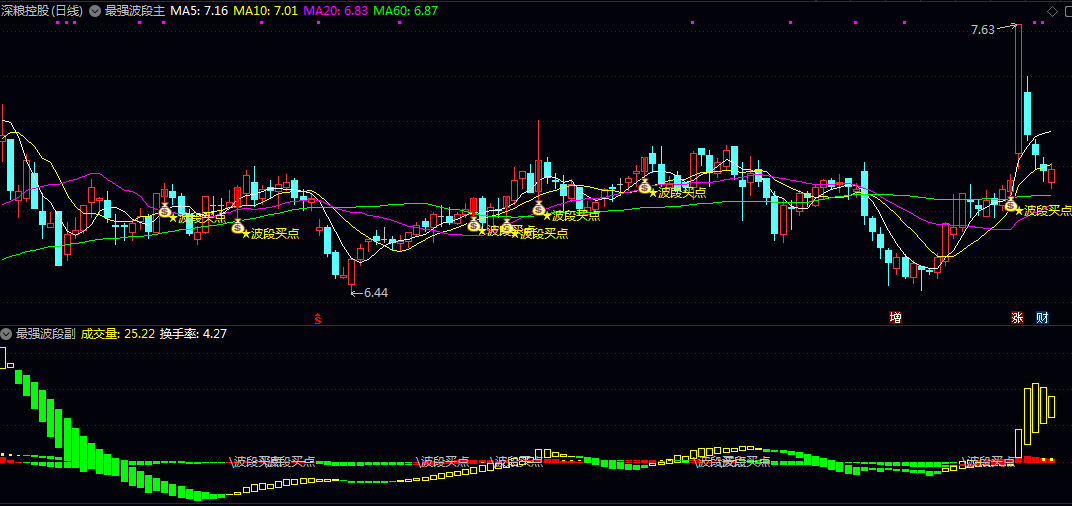Select the yellow MA10: 7.01 label

[265, 11]
